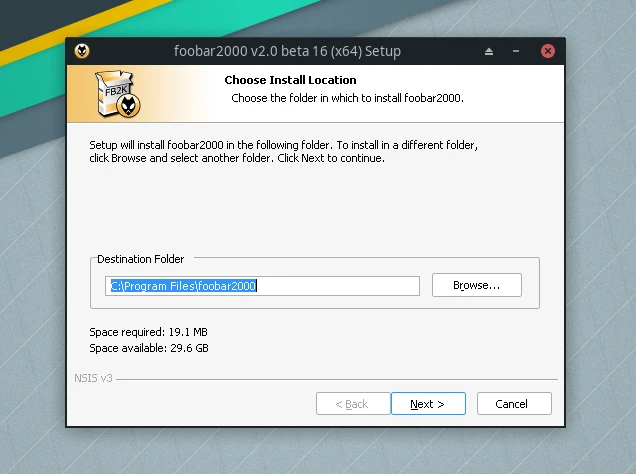Image resolution: width=636 pixels, height=474 pixels.
Task: Click the 'Setup will install foobar2000' instruction text
Action: (x=284, y=151)
